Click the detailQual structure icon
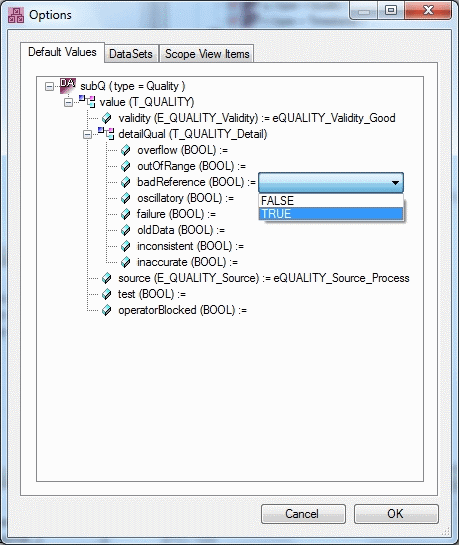 point(106,133)
